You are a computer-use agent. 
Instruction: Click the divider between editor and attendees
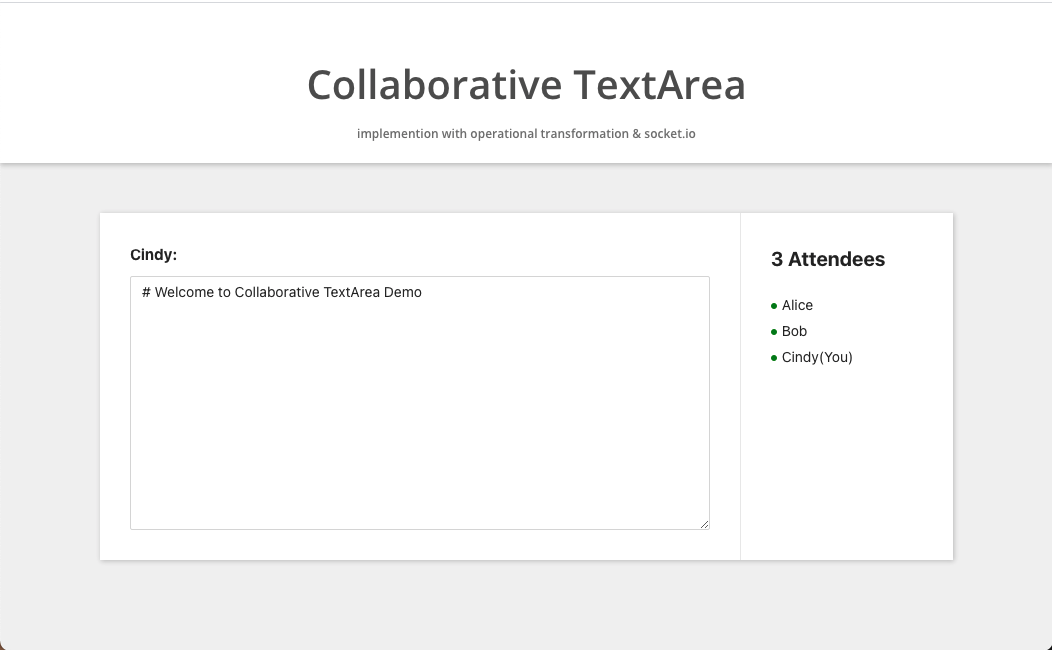pyautogui.click(x=741, y=385)
